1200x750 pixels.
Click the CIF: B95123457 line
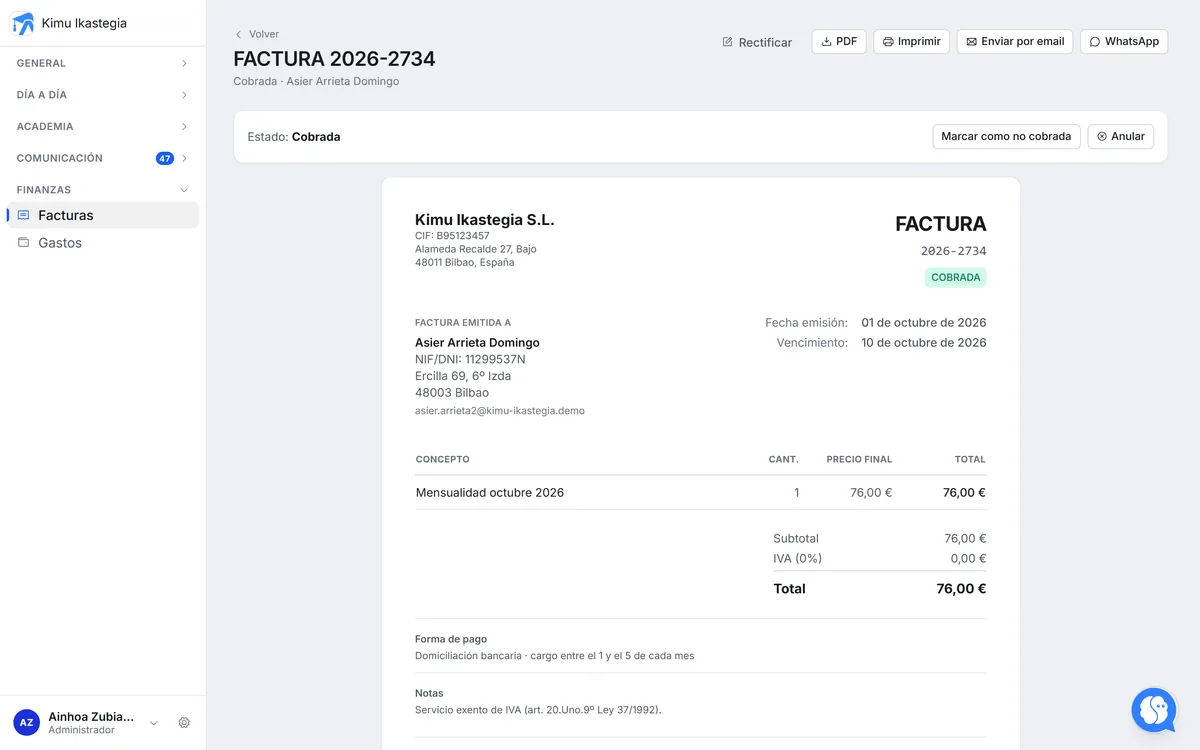coord(452,236)
